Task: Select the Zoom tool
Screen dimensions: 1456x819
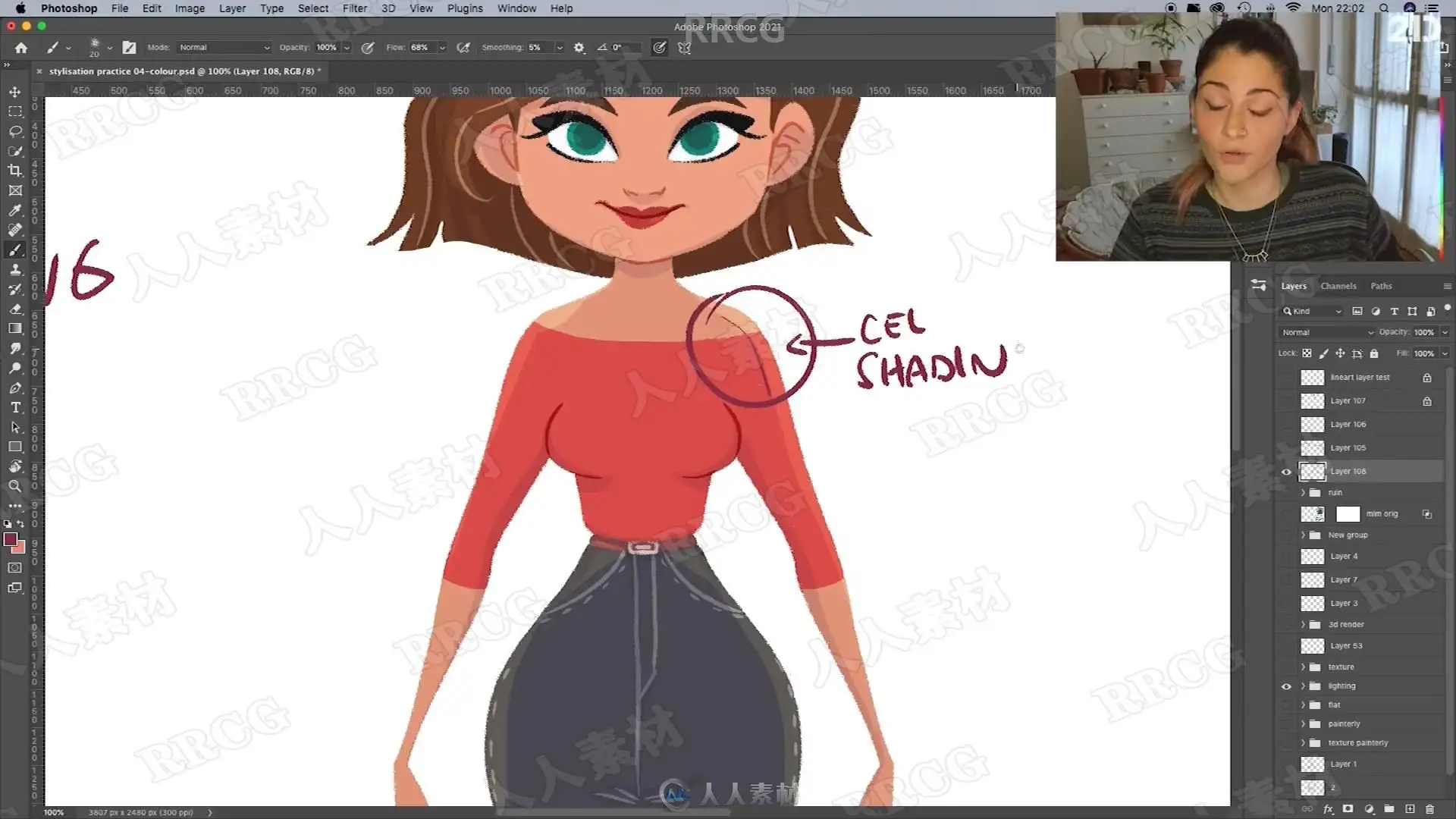Action: pos(15,486)
